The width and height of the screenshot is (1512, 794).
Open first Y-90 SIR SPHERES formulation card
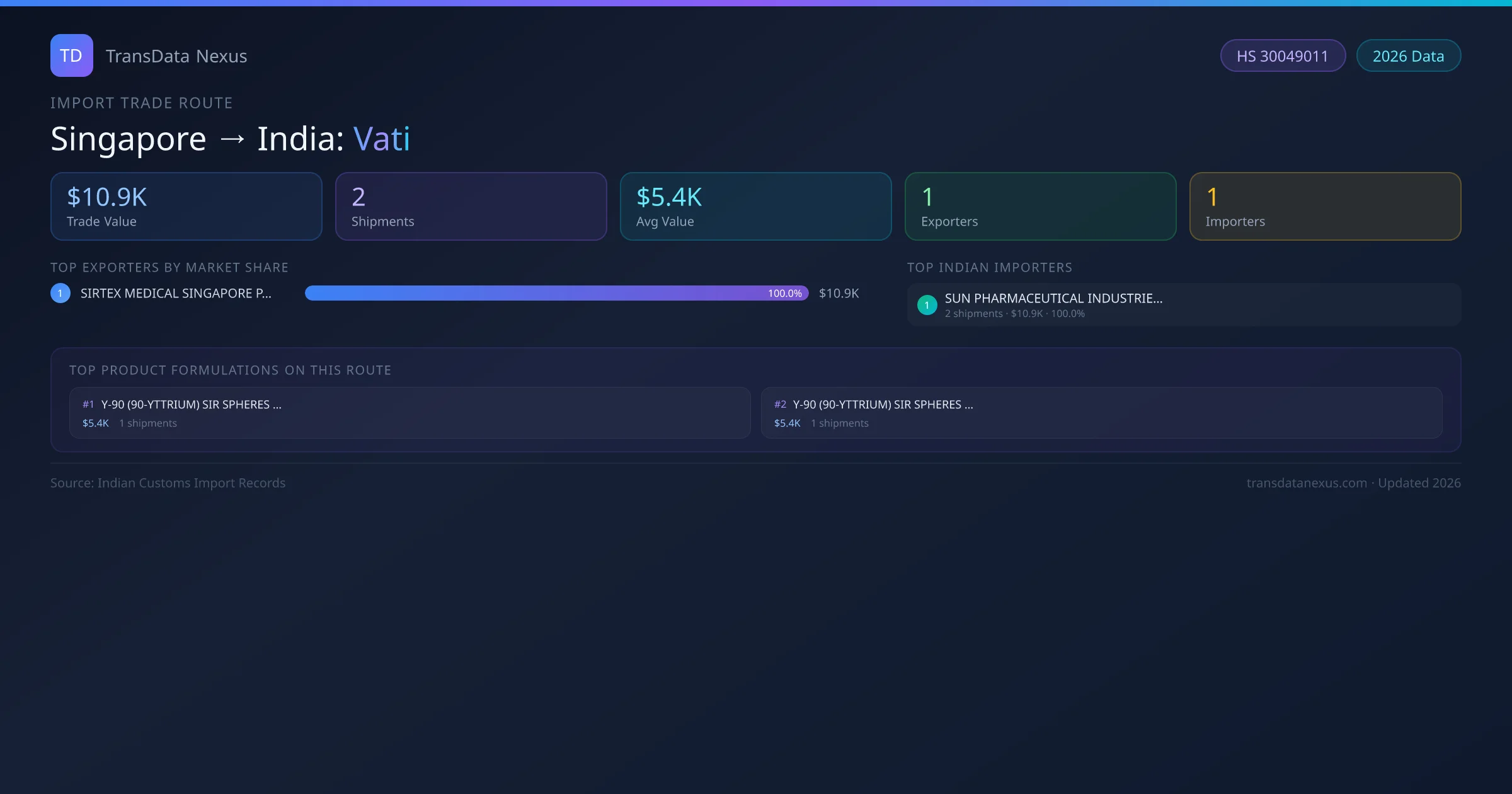click(x=409, y=413)
